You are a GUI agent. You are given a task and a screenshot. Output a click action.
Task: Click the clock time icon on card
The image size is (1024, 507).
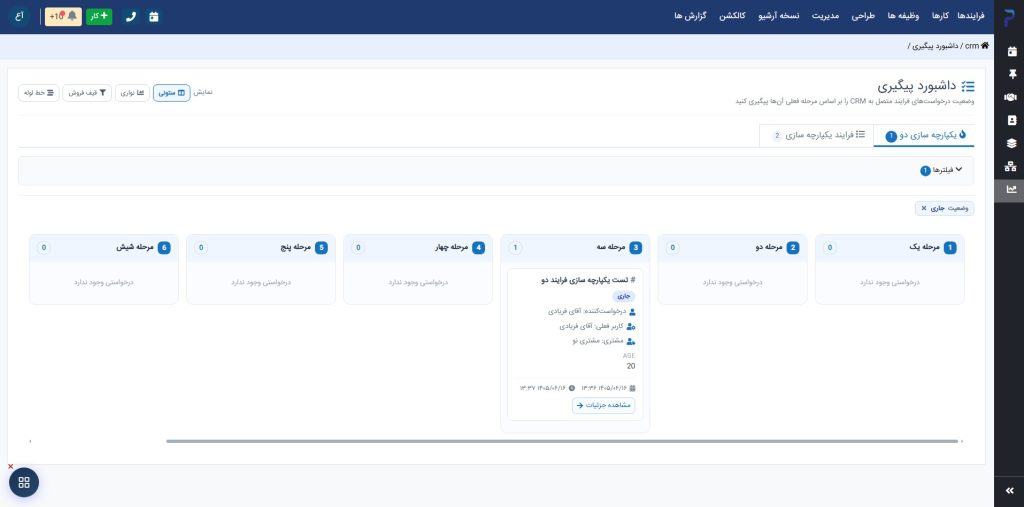click(572, 388)
